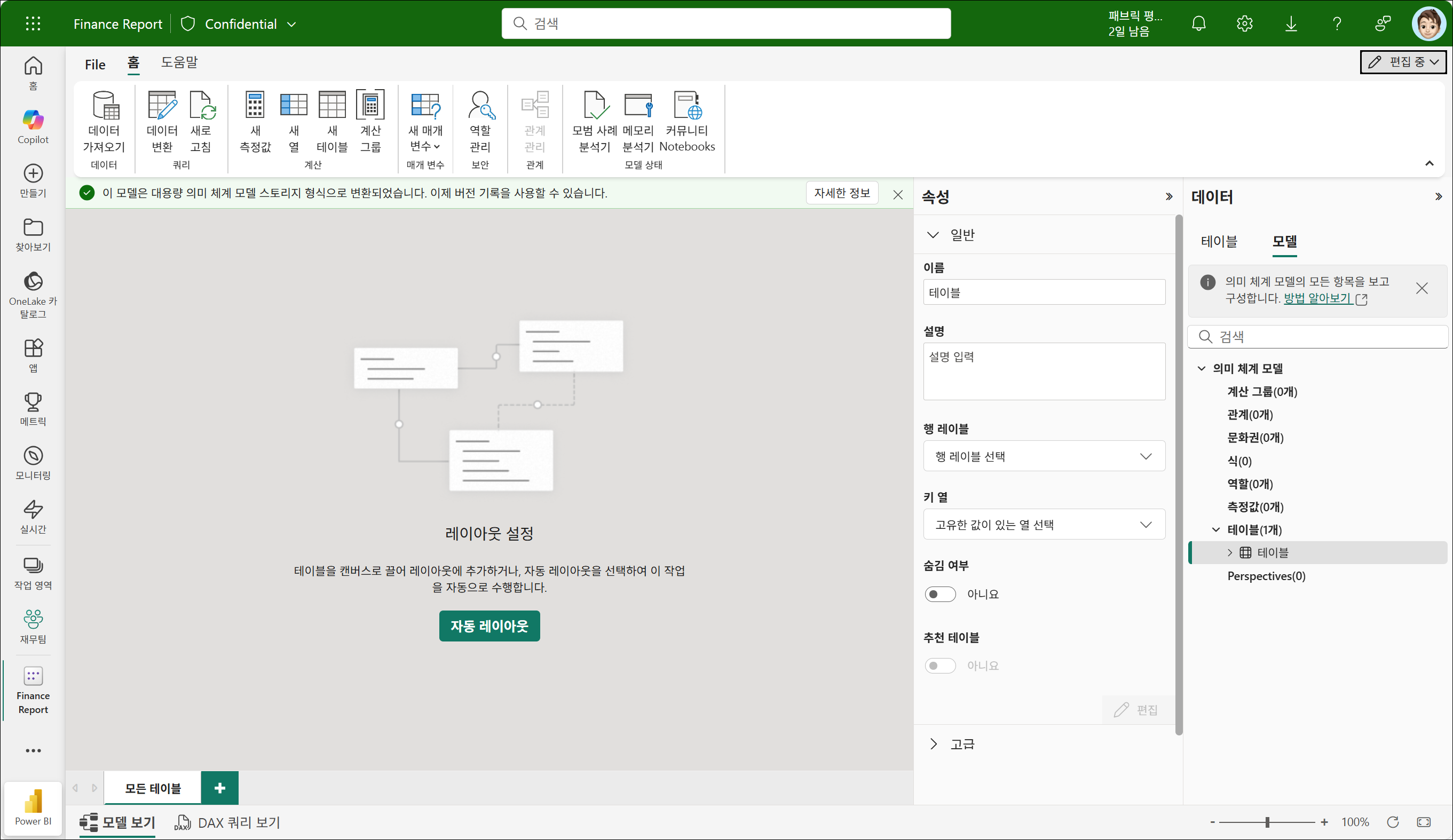Open 역할 관리 (Manage roles) icon
Screen dimensions: 1453x840
(480, 106)
